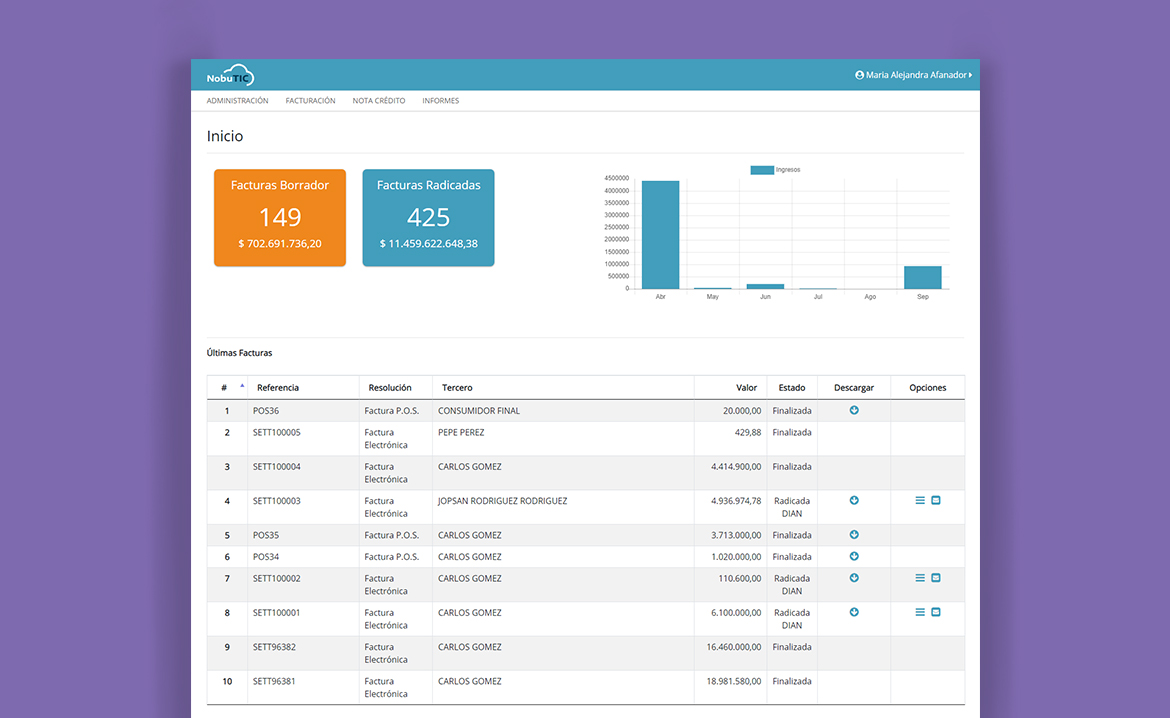This screenshot has height=718, width=1170.
Task: Open the Facturas Radicadas card
Action: coord(428,218)
